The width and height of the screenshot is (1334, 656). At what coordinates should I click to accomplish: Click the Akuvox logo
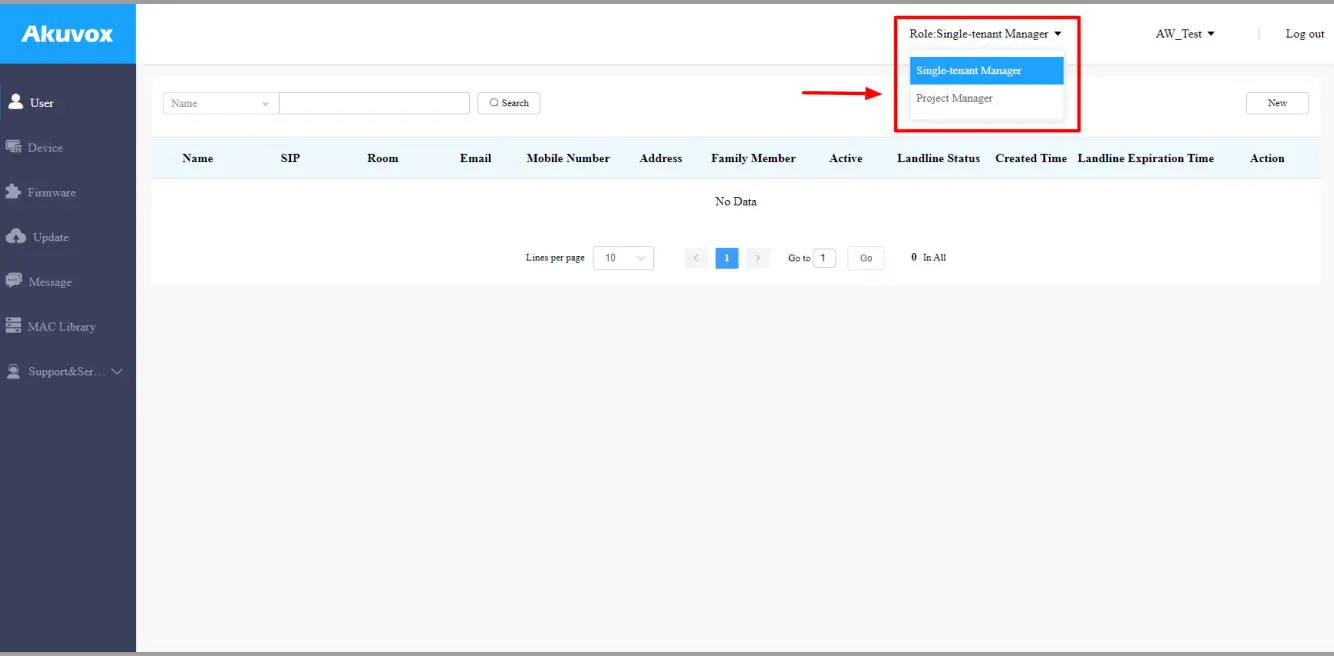66,33
